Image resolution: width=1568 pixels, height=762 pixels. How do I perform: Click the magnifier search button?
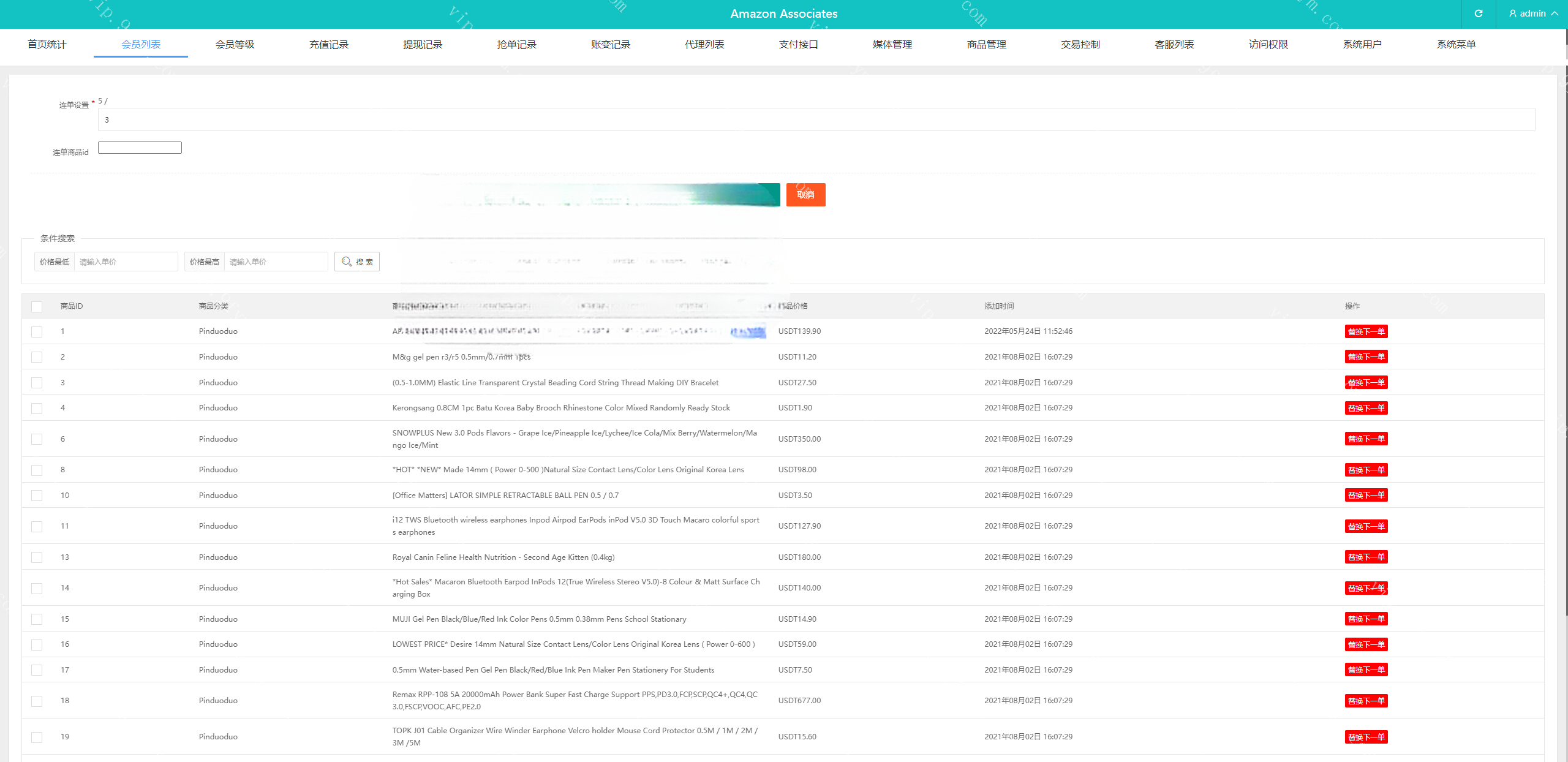[x=357, y=262]
